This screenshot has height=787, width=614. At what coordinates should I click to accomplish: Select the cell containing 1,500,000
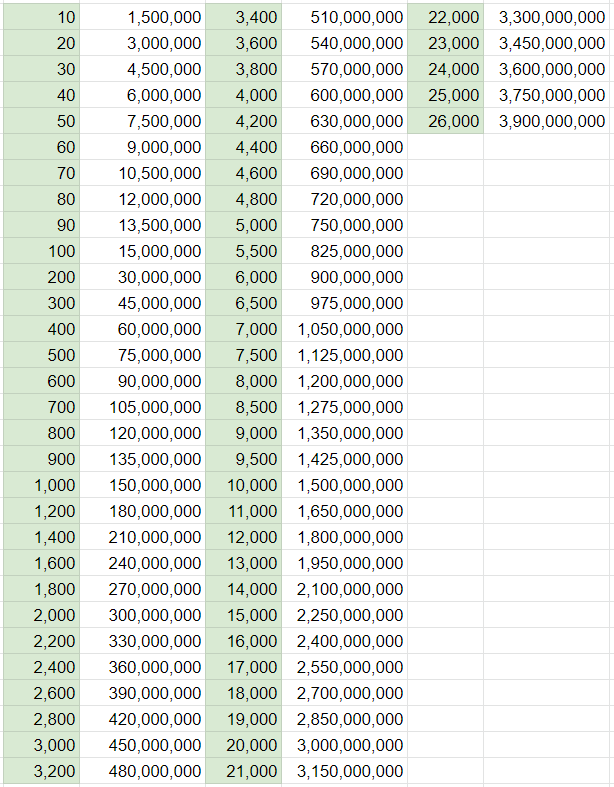coord(143,17)
